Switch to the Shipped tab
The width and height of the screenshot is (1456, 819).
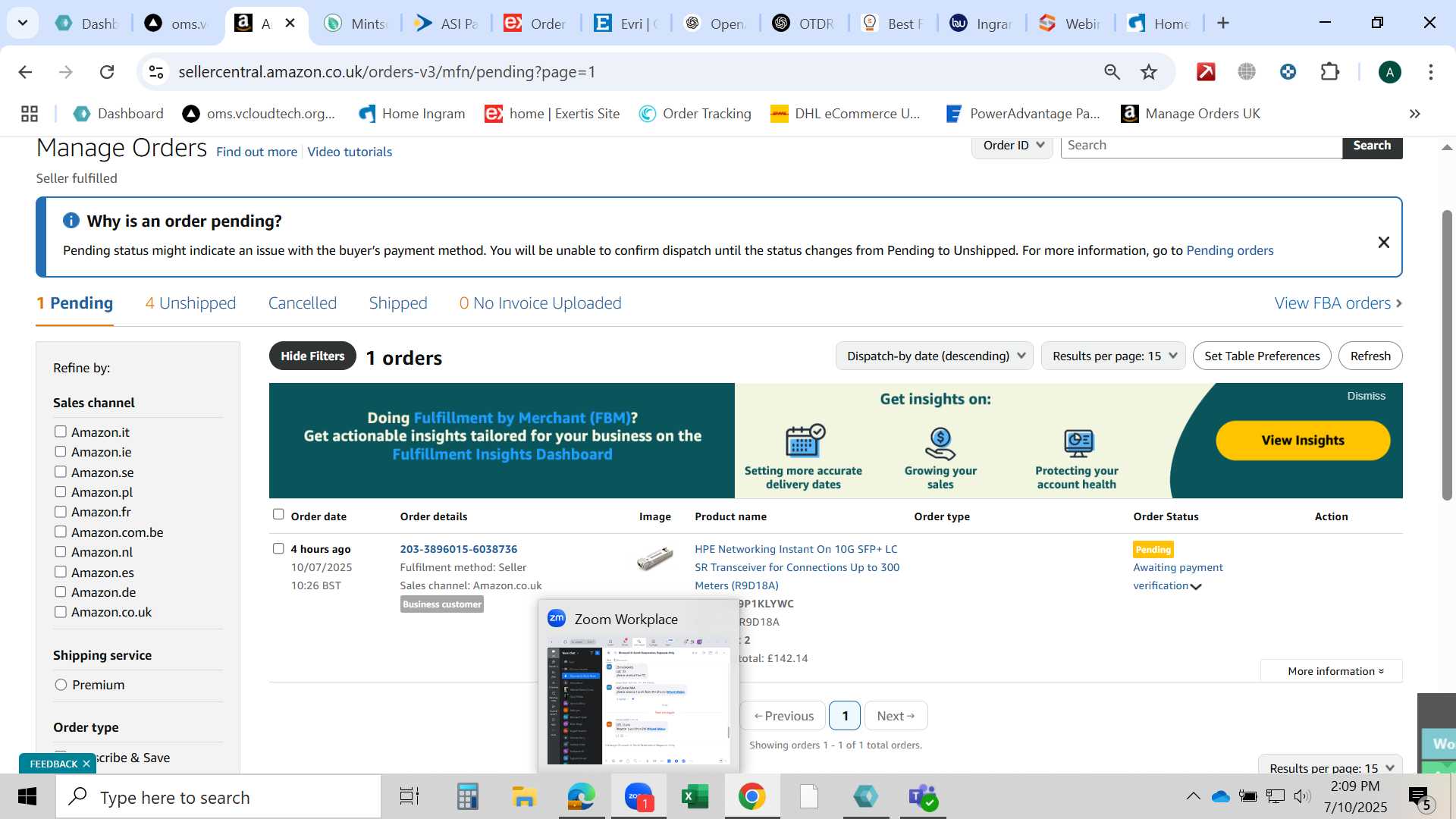point(398,303)
